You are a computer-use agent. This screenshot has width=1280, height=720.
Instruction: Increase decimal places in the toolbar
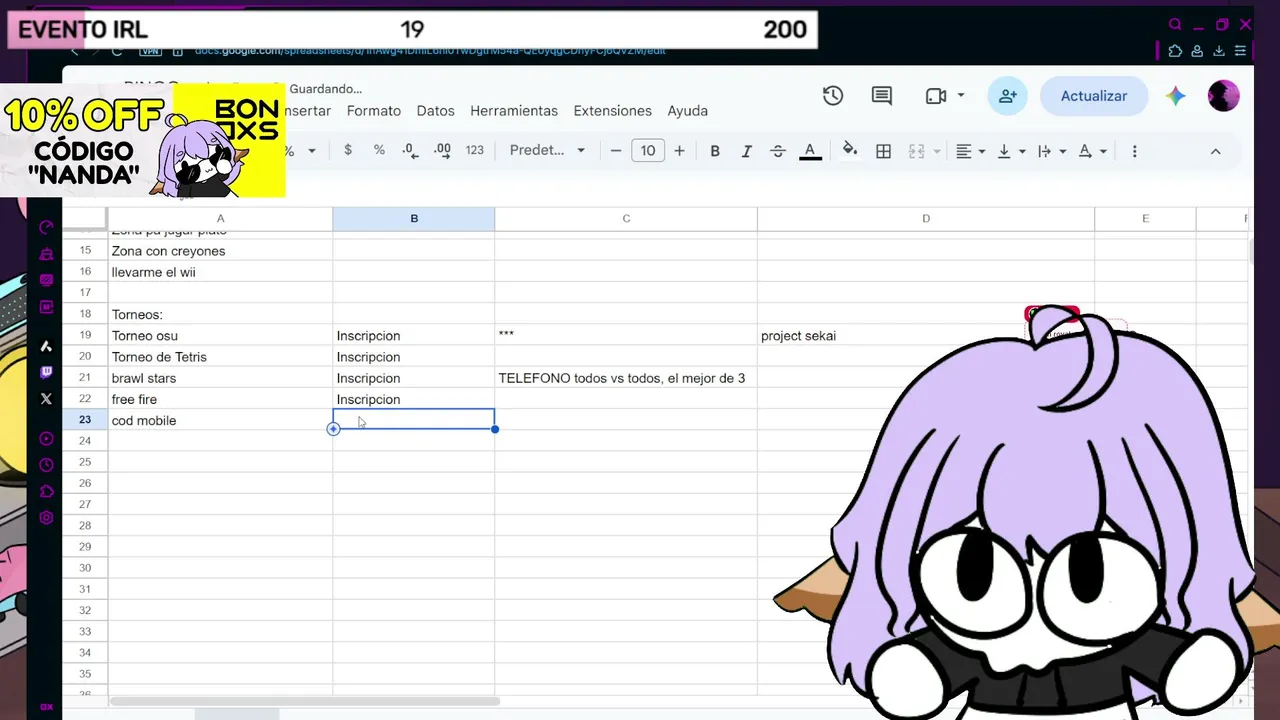(x=443, y=150)
